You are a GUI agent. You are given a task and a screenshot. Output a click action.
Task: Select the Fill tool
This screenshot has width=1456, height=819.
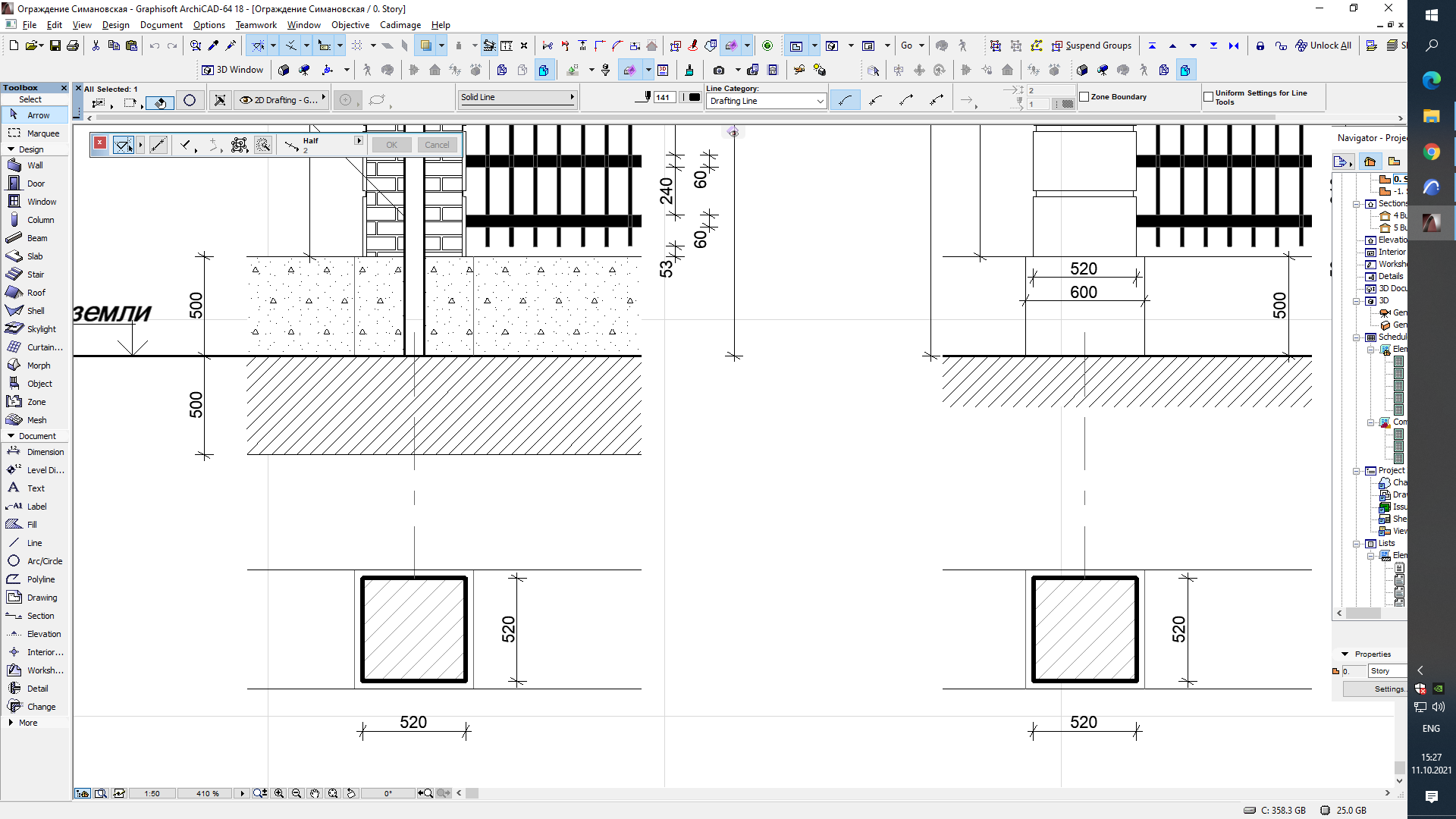point(35,525)
